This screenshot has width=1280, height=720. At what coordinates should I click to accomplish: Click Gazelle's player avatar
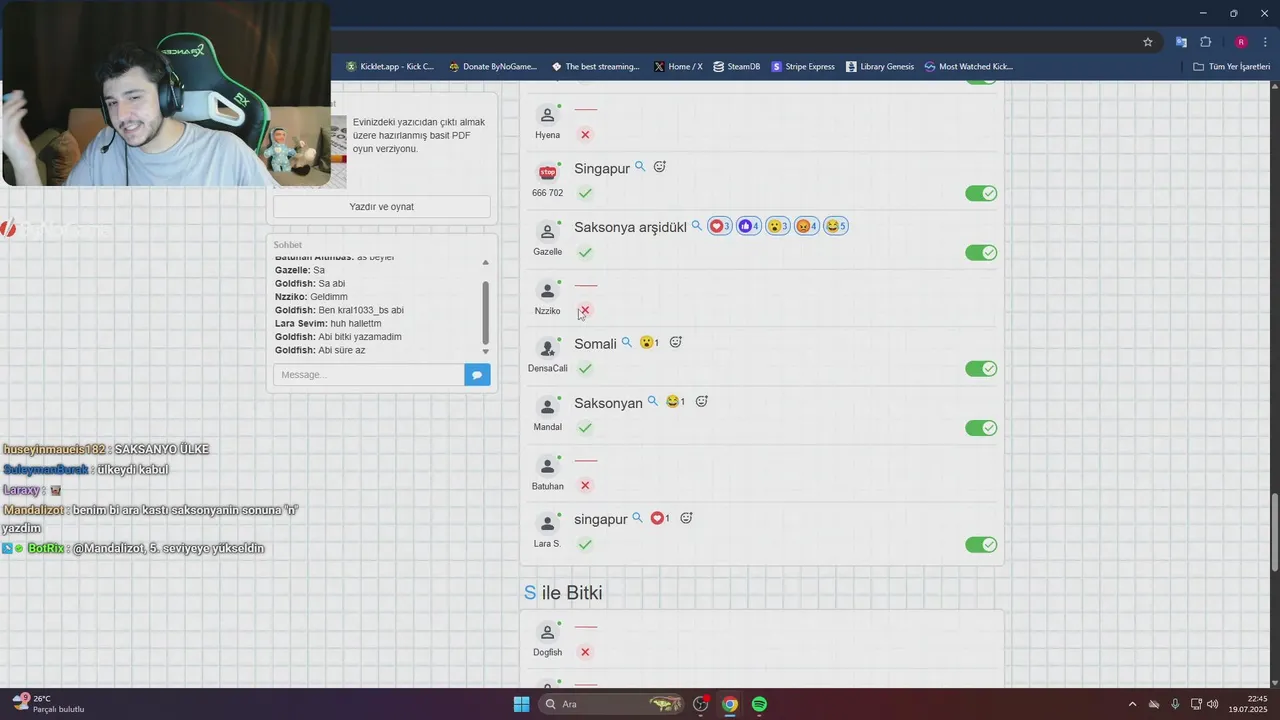click(547, 231)
